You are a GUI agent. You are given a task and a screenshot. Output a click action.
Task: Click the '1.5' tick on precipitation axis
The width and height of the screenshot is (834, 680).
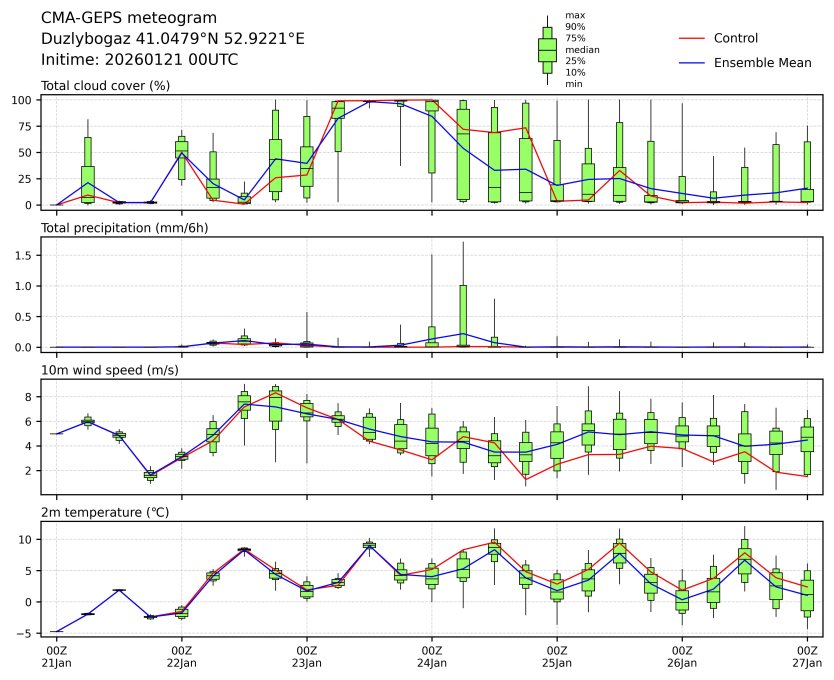coord(26,255)
